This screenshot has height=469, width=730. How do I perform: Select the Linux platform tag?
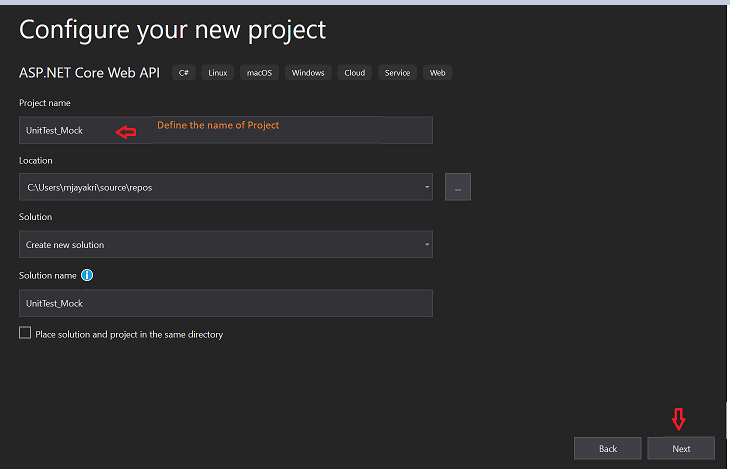pyautogui.click(x=217, y=73)
